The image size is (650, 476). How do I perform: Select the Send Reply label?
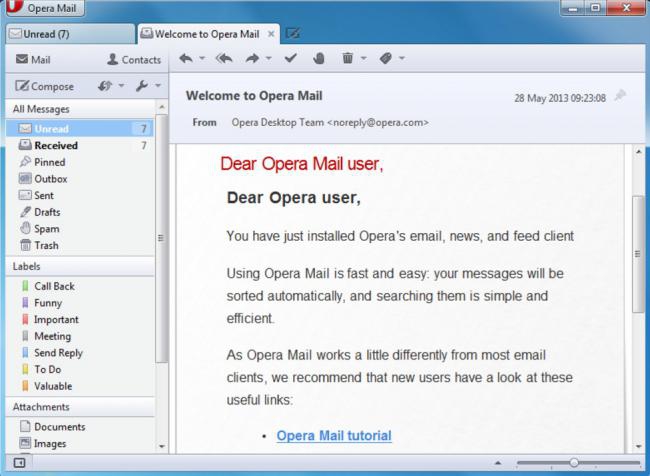click(80, 352)
